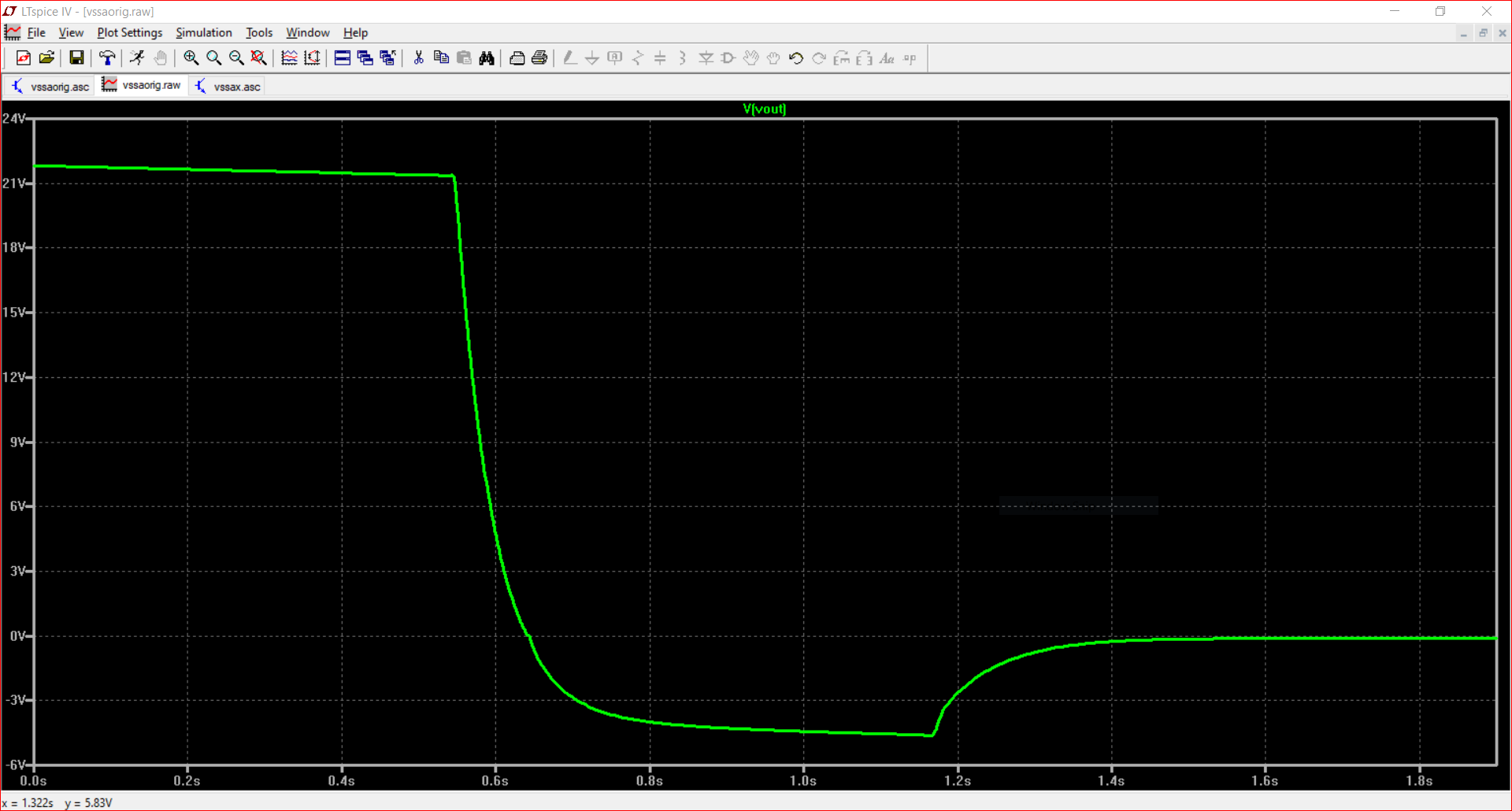Open the Plot Settings menu
The width and height of the screenshot is (1512, 811).
(x=130, y=32)
